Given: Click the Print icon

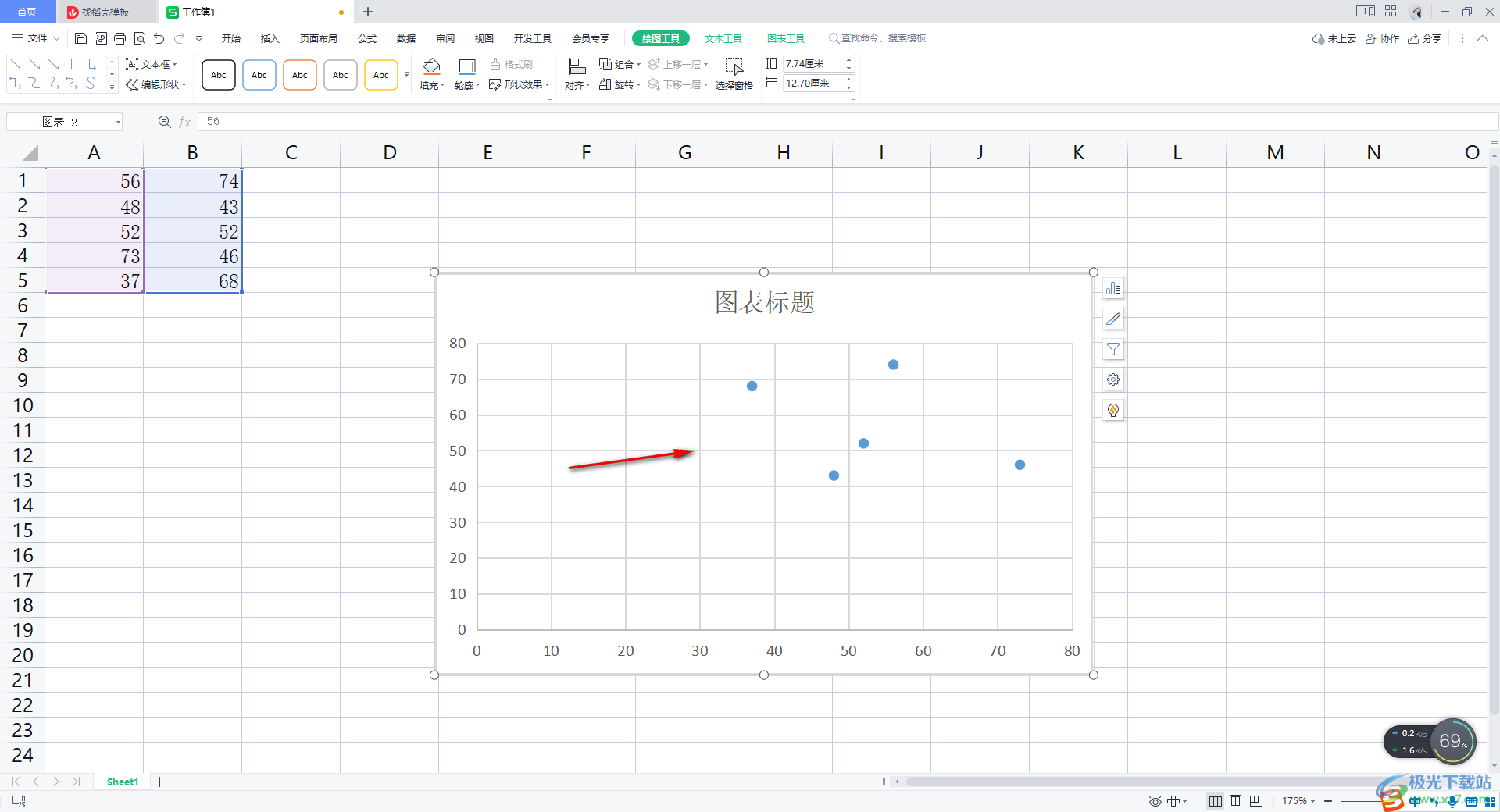Looking at the screenshot, I should click(120, 38).
